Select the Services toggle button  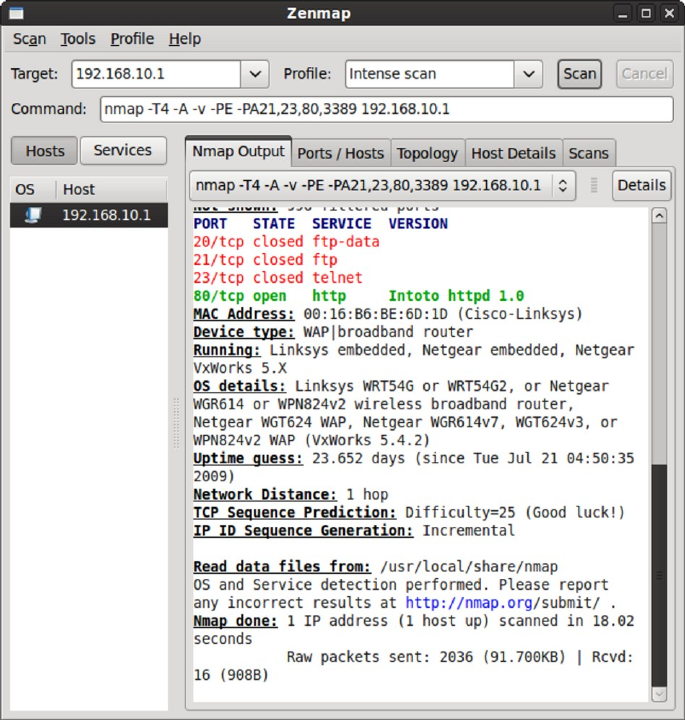[123, 151]
